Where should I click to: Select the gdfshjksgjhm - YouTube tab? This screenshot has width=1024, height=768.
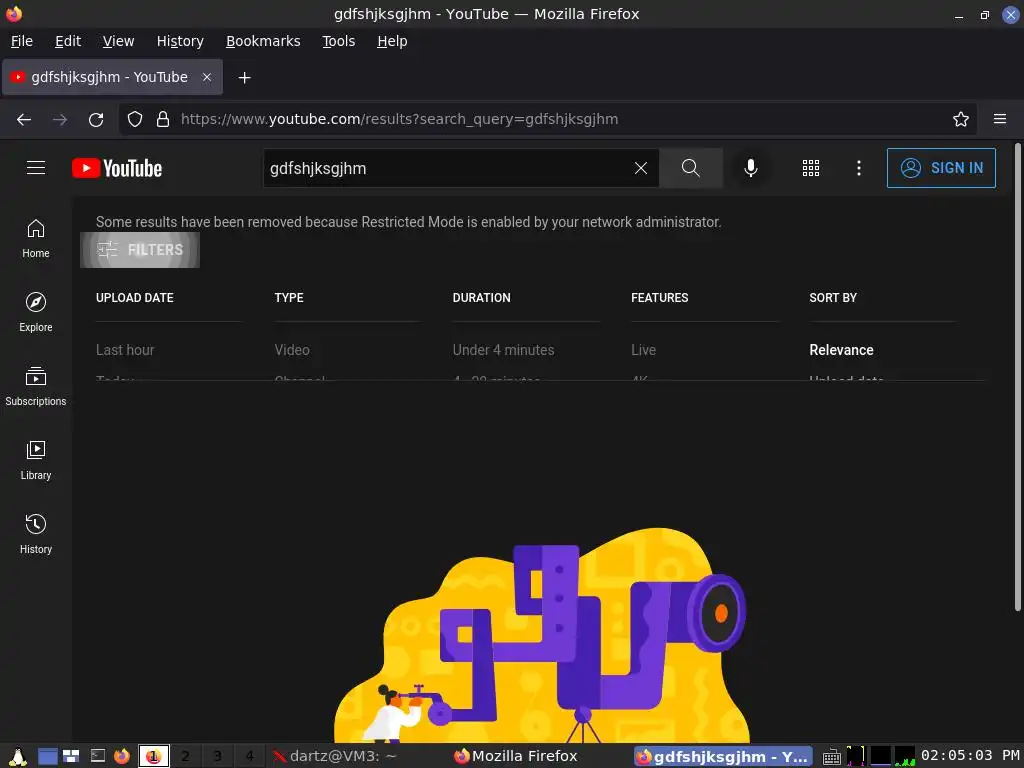(112, 77)
